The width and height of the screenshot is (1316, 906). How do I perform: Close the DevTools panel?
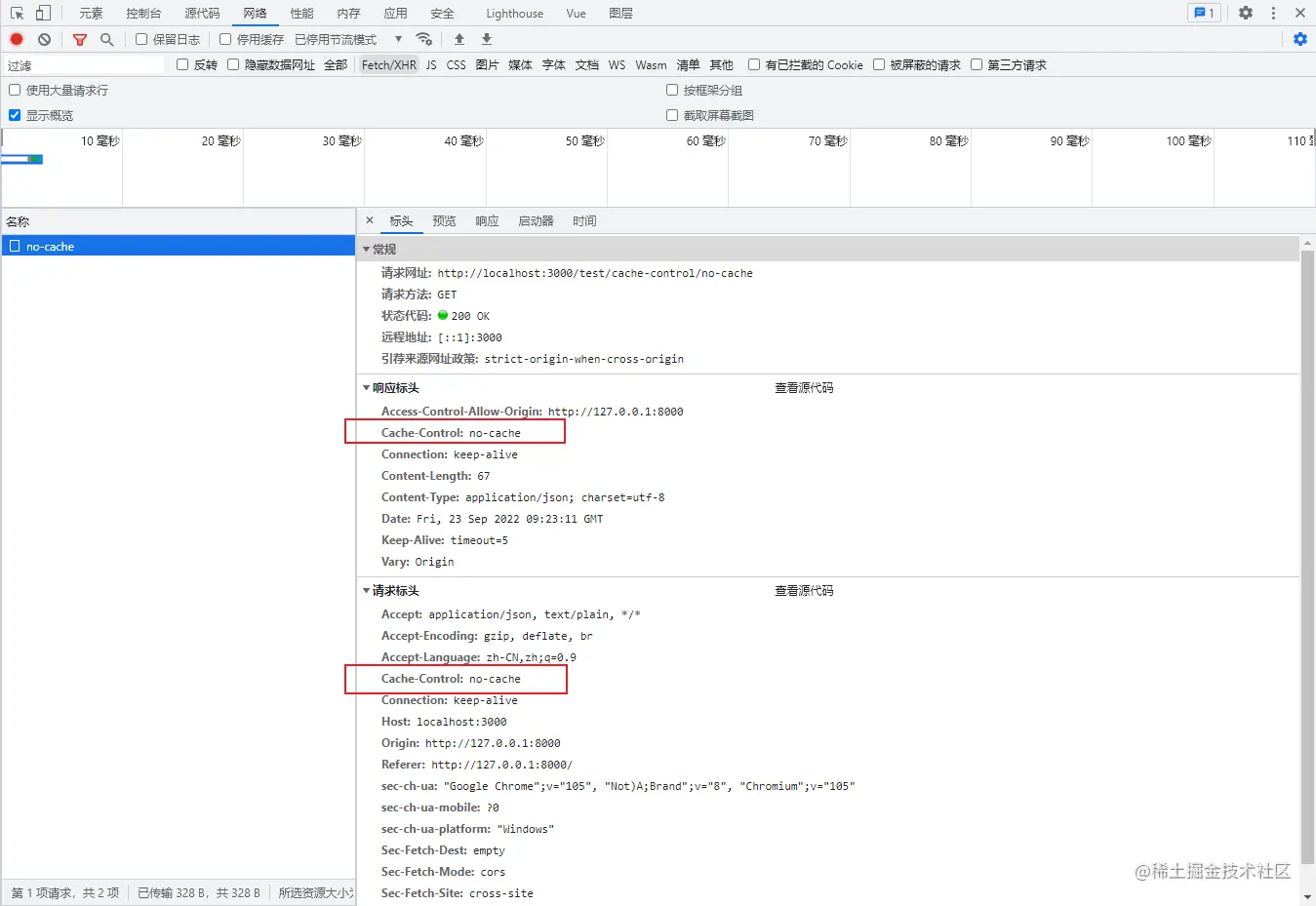1300,13
